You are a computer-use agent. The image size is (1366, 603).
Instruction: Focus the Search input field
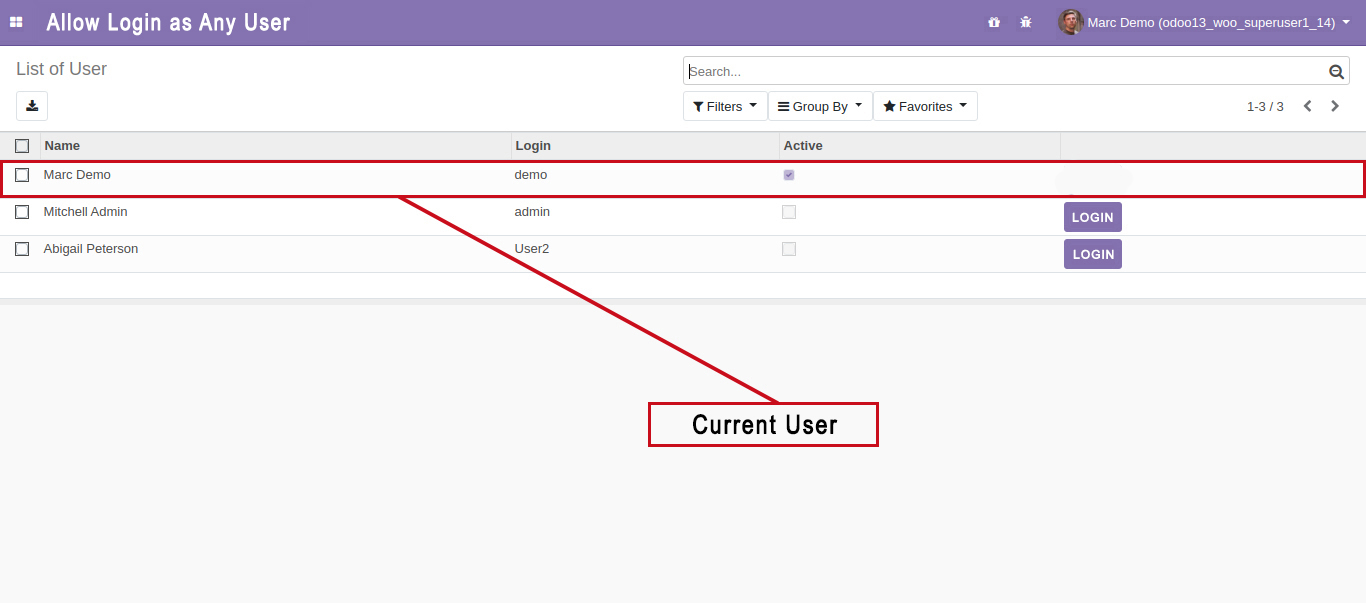click(1000, 72)
